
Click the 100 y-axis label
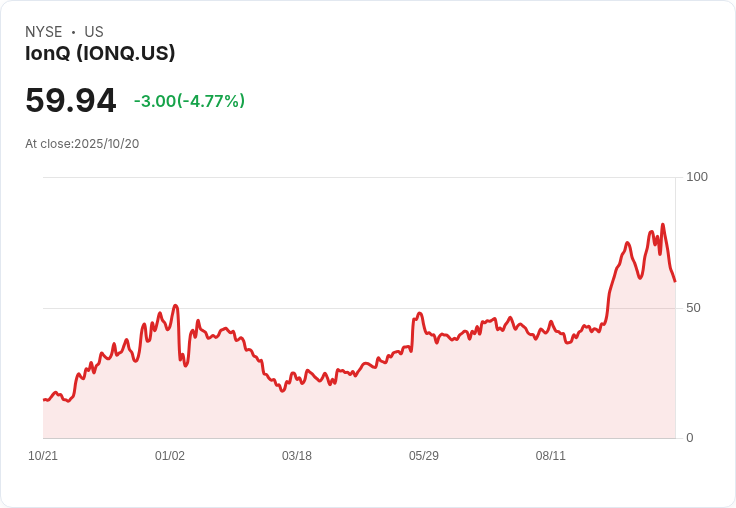[x=697, y=177]
